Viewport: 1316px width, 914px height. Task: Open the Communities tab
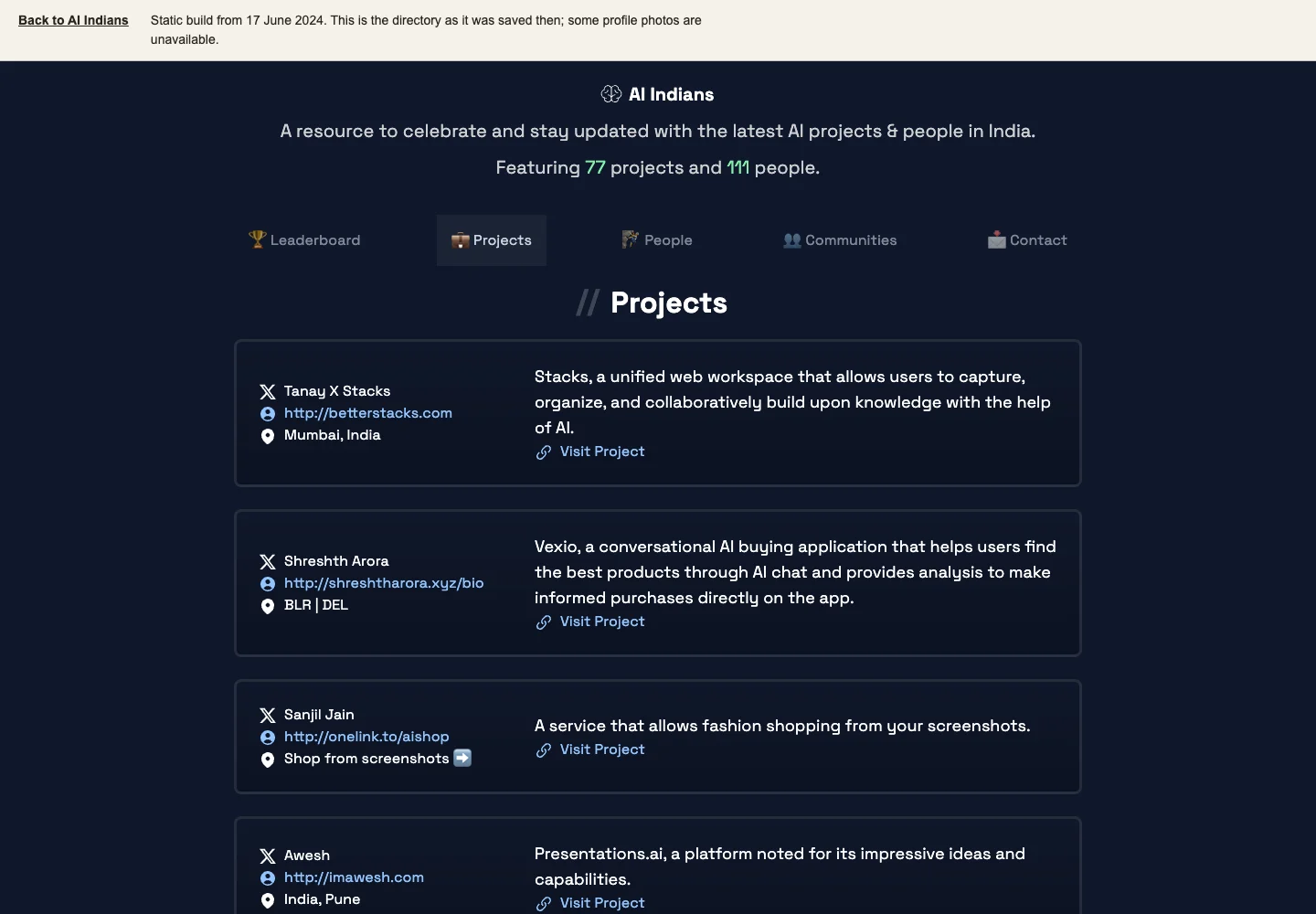coord(840,240)
